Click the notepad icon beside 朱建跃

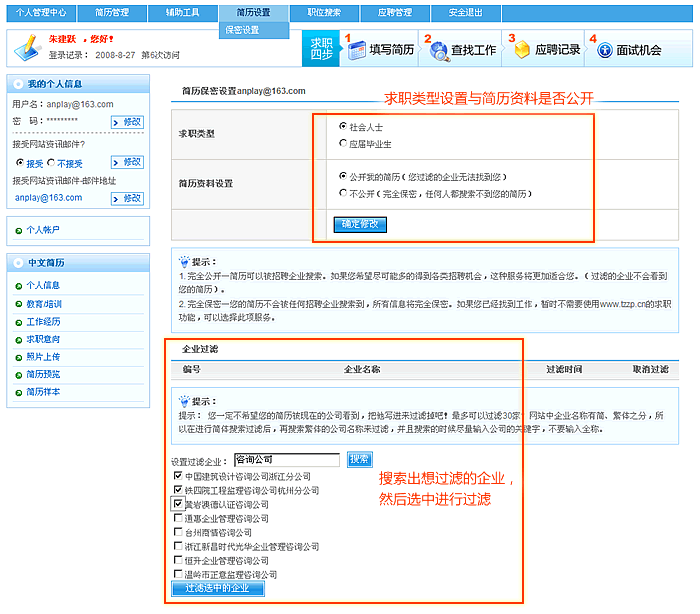click(x=24, y=46)
